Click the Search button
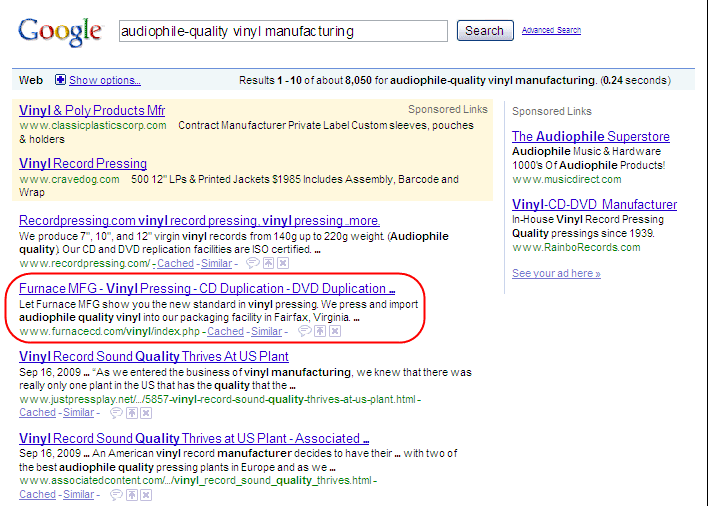This screenshot has width=708, height=506. pyautogui.click(x=485, y=31)
